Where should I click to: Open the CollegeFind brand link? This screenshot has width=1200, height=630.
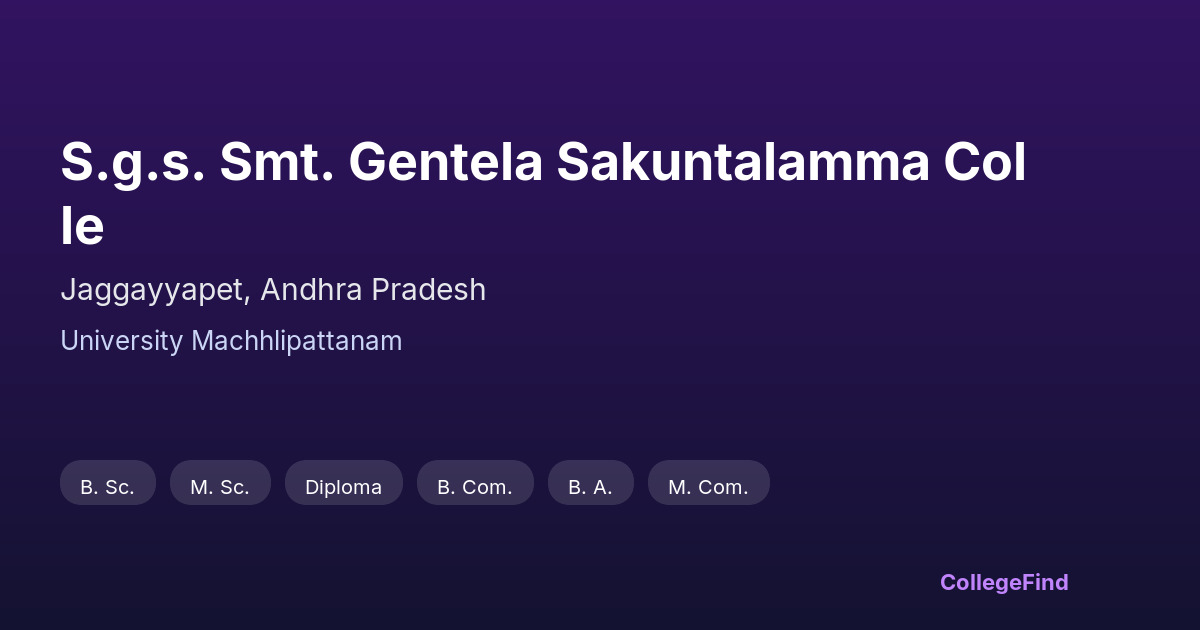[1004, 582]
